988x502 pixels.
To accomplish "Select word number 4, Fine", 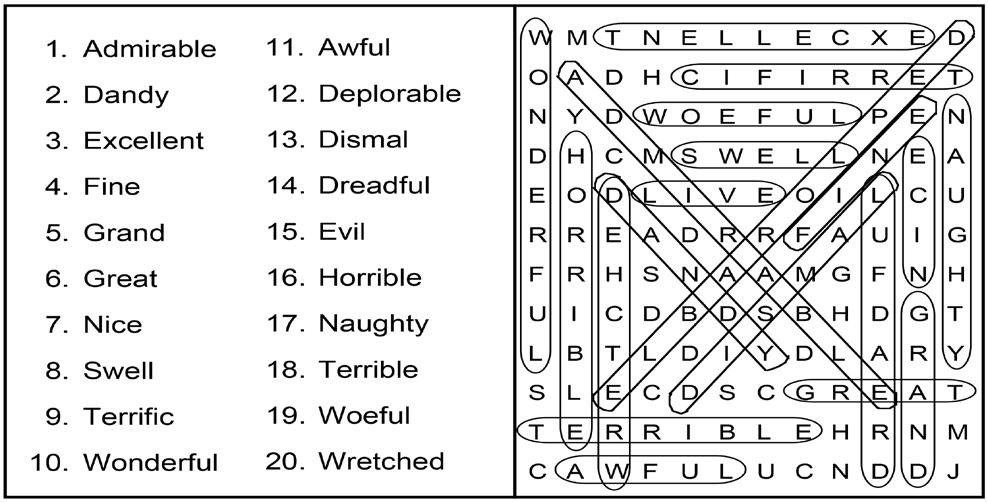I will (112, 187).
